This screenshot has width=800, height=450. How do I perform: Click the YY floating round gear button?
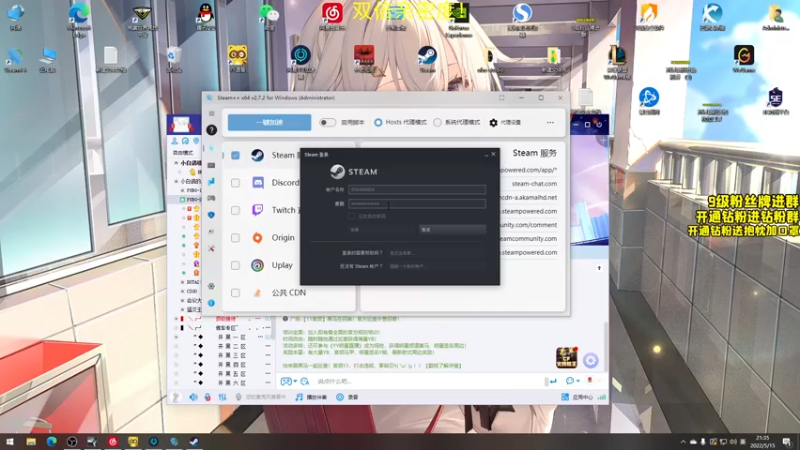click(x=590, y=361)
